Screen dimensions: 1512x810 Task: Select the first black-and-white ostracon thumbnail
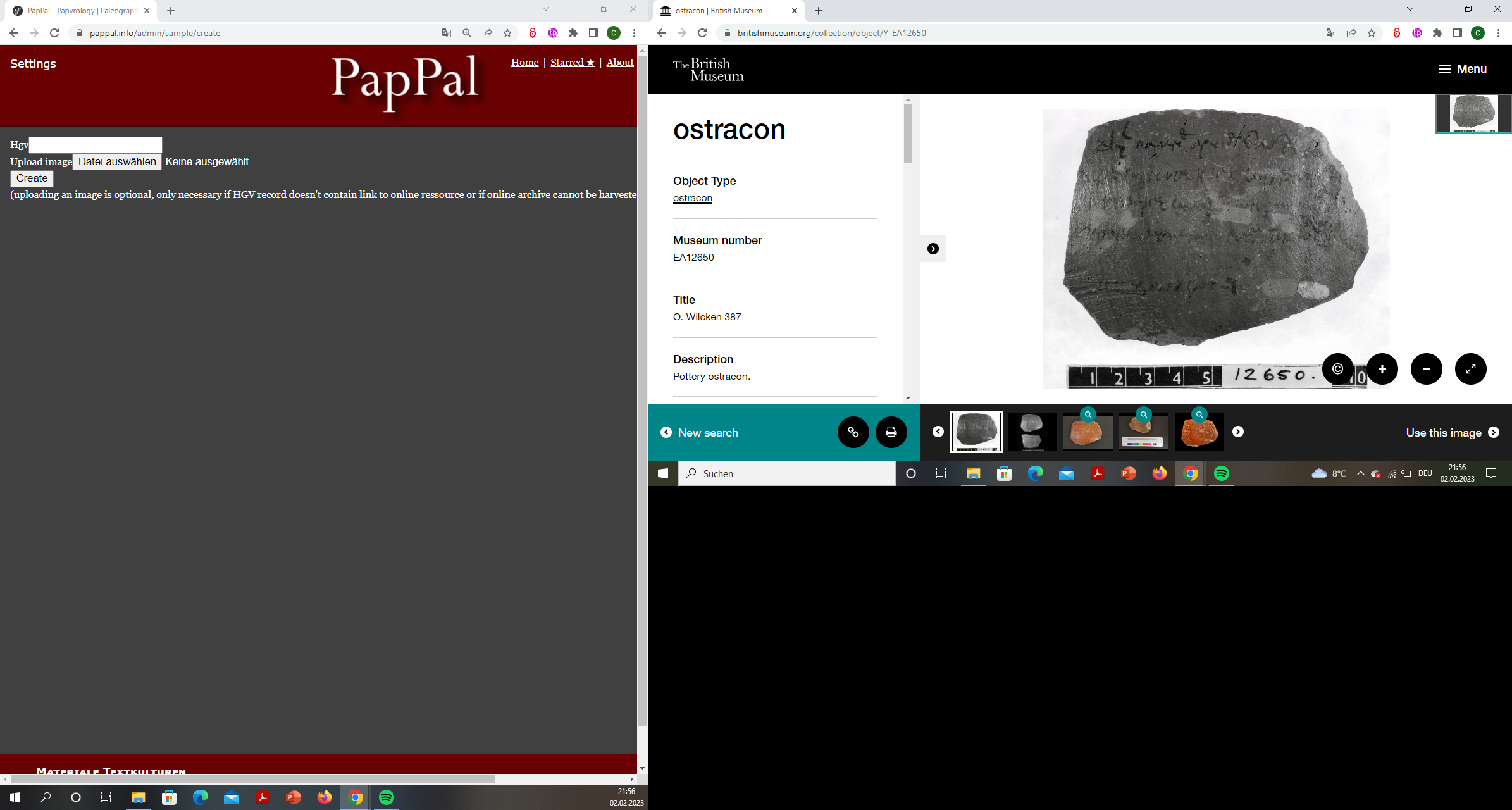[x=977, y=432]
